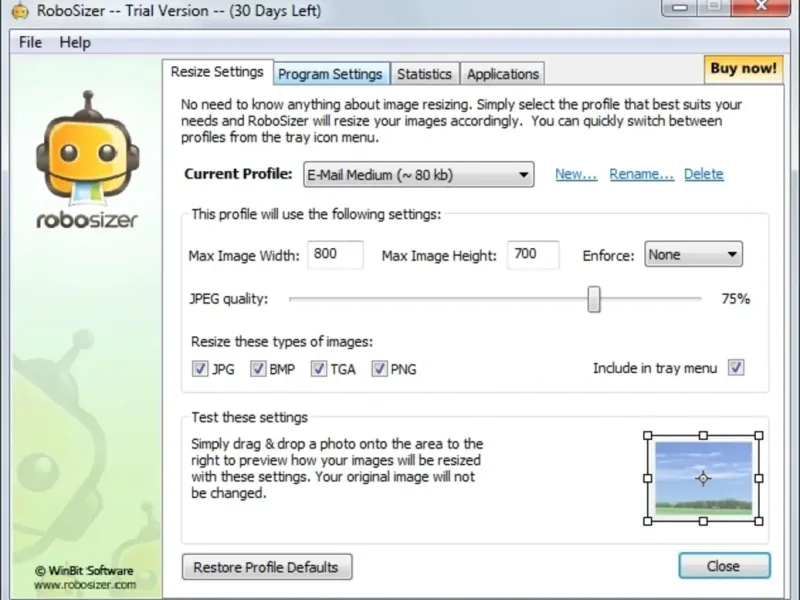The height and width of the screenshot is (600, 800).
Task: Switch to the Program Settings tab
Action: (331, 74)
